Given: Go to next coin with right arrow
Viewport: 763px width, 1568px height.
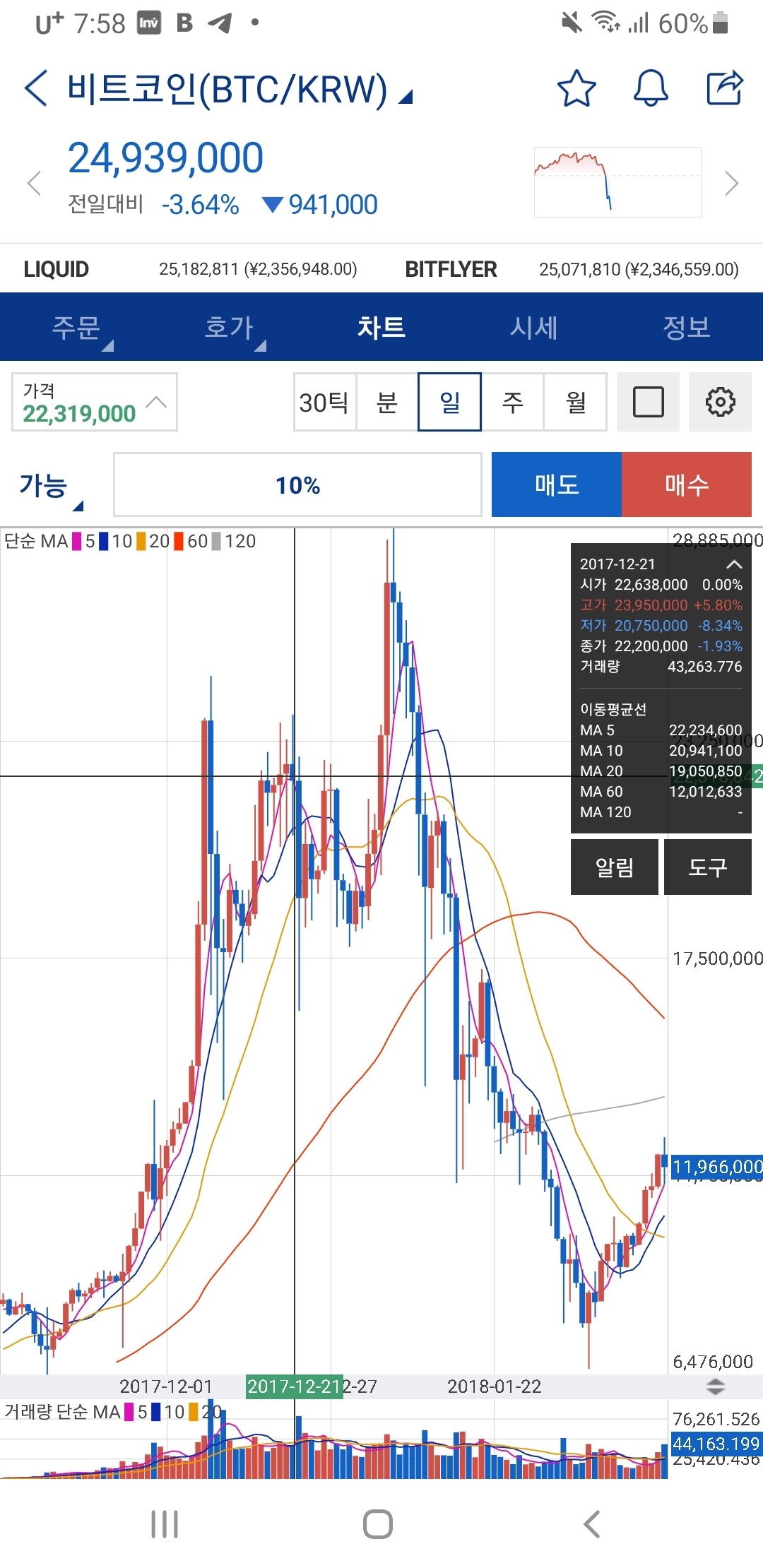Looking at the screenshot, I should [732, 184].
